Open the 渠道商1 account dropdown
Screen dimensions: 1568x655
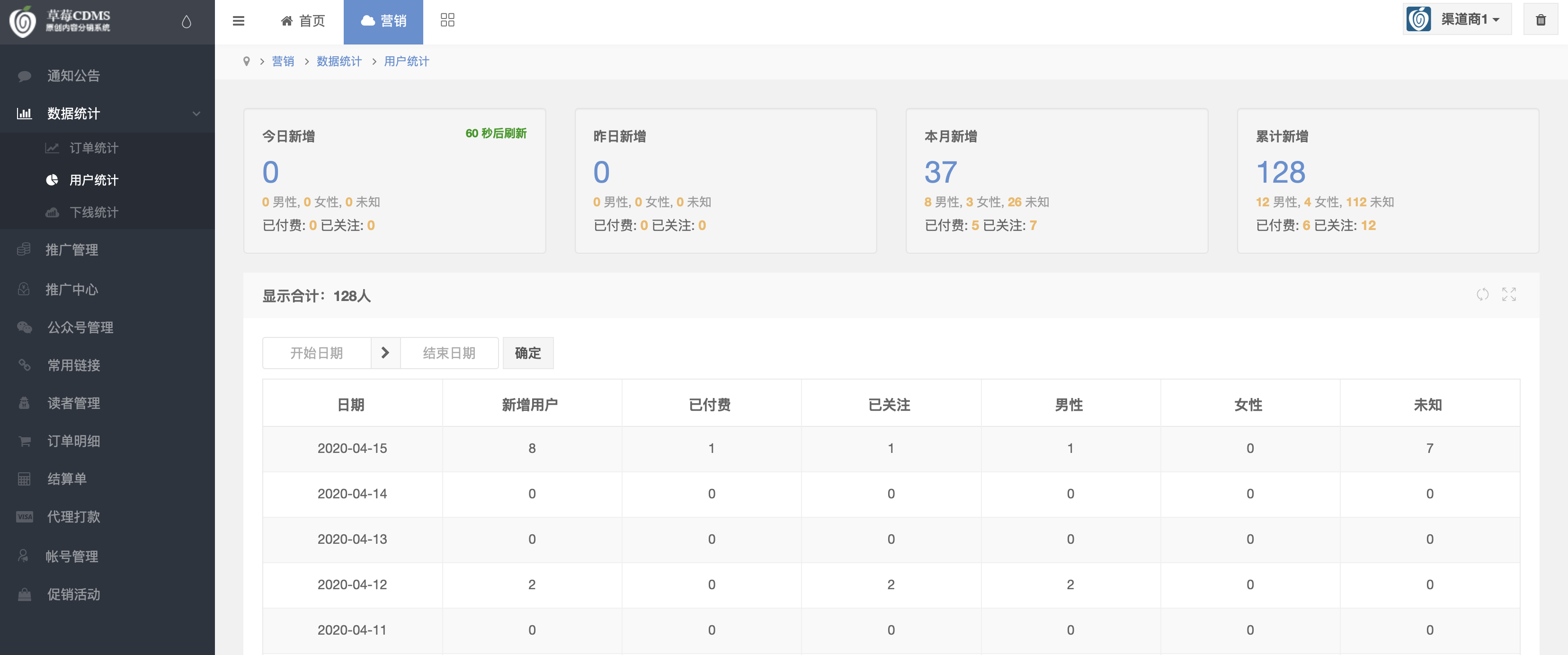pos(1457,19)
